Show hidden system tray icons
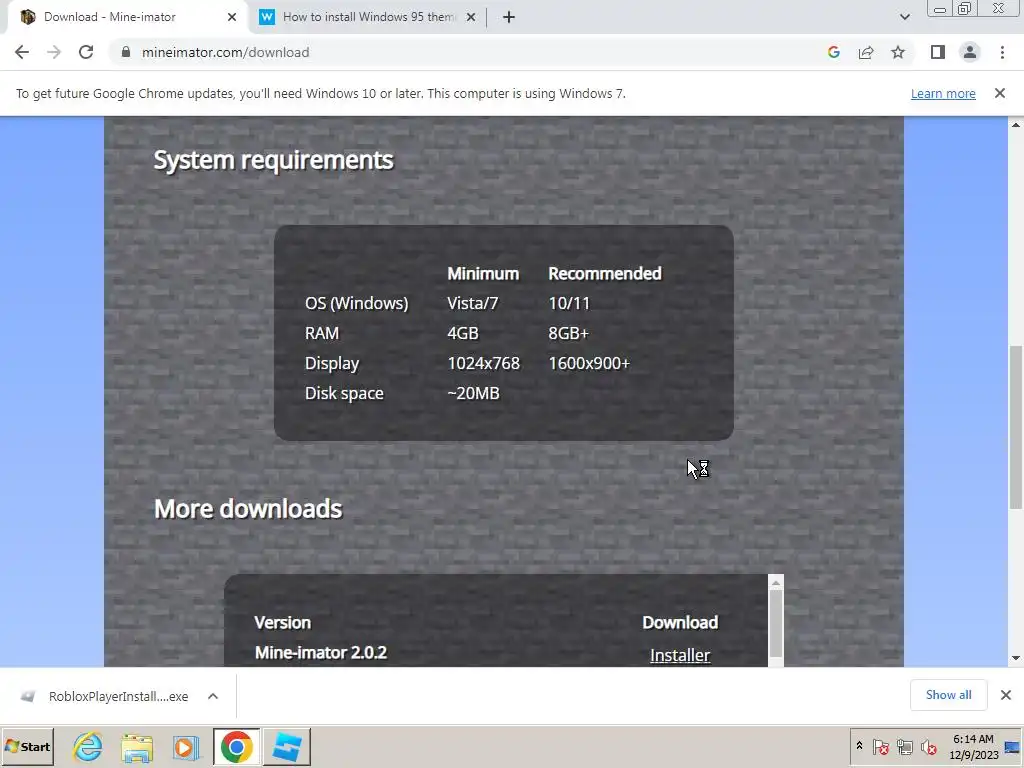 859,746
